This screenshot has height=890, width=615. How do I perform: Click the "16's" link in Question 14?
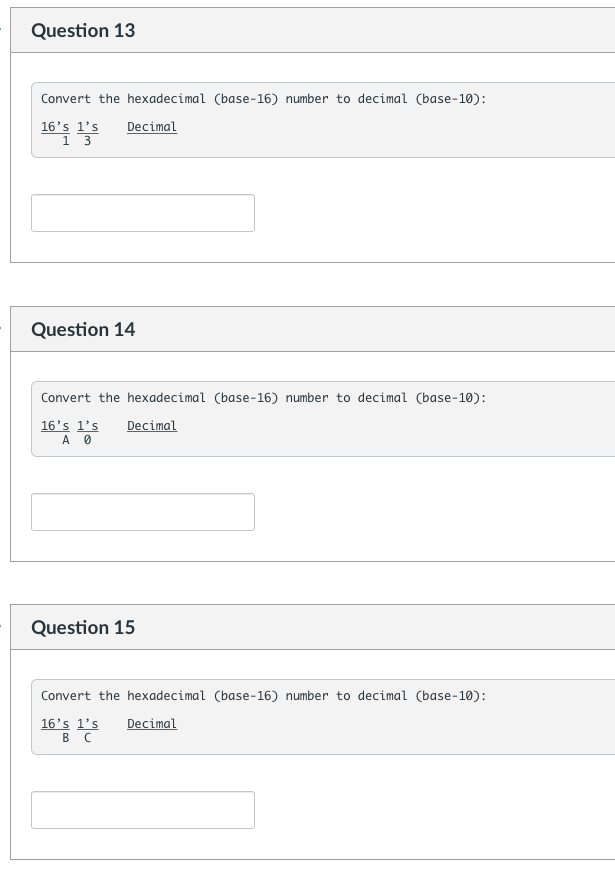[54, 426]
